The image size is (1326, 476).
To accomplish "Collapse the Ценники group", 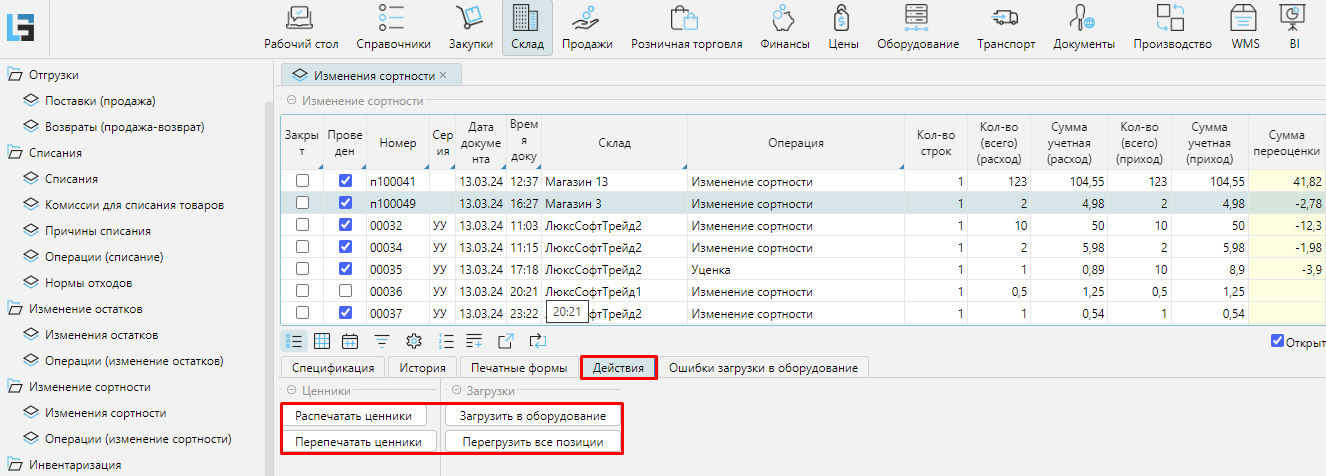I will coord(291,391).
